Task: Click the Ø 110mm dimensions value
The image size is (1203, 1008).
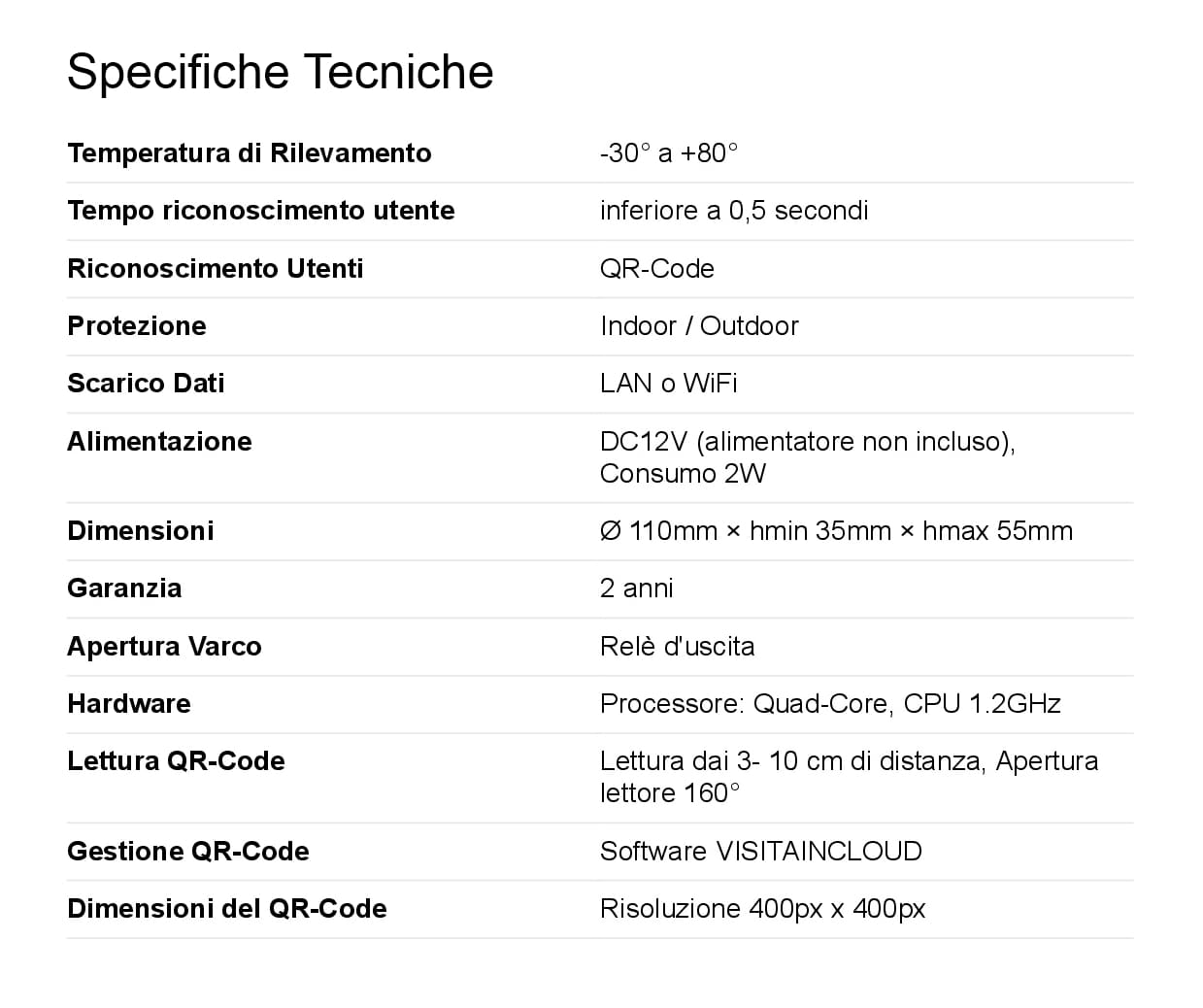Action: [x=836, y=531]
